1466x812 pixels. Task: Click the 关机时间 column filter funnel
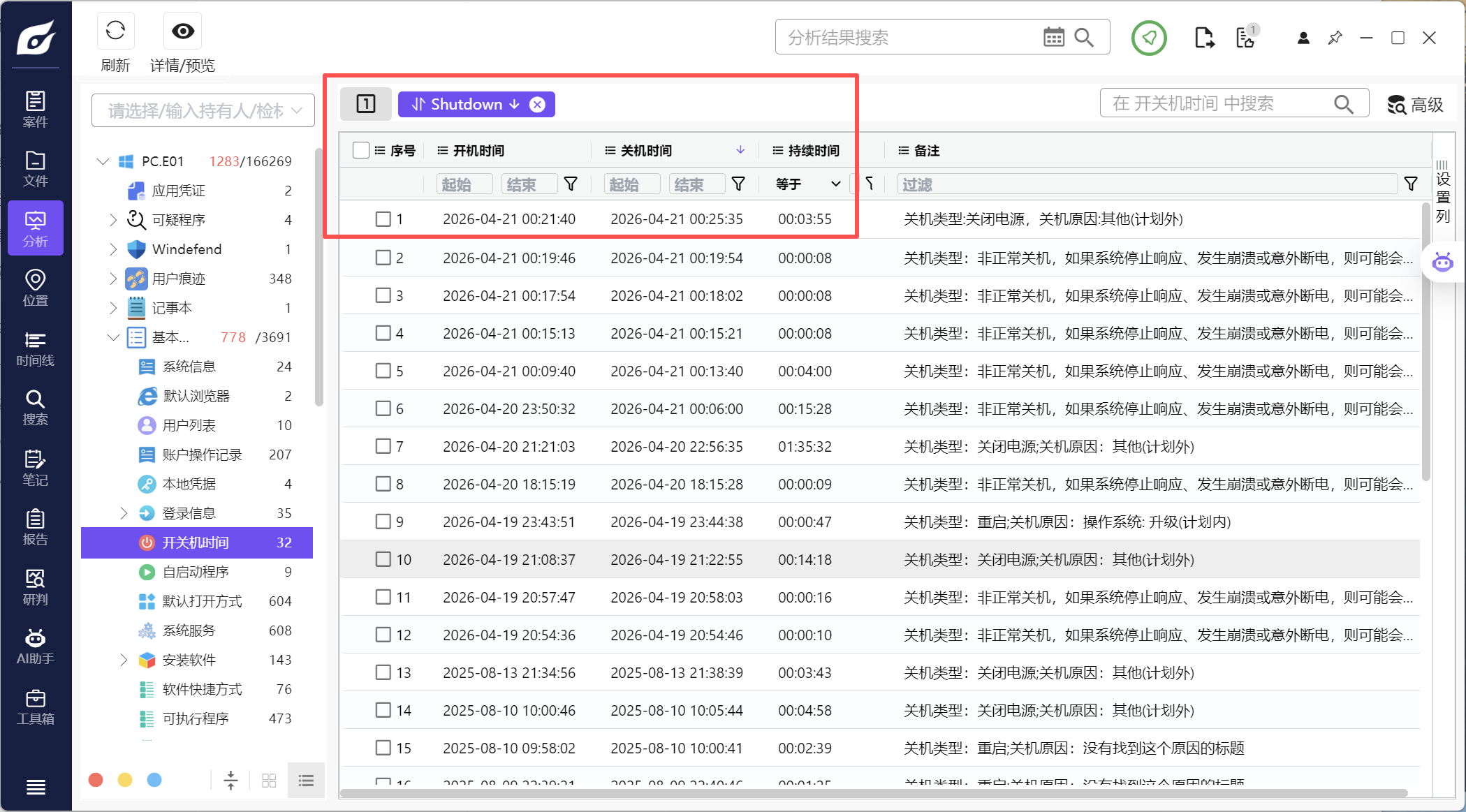point(738,184)
